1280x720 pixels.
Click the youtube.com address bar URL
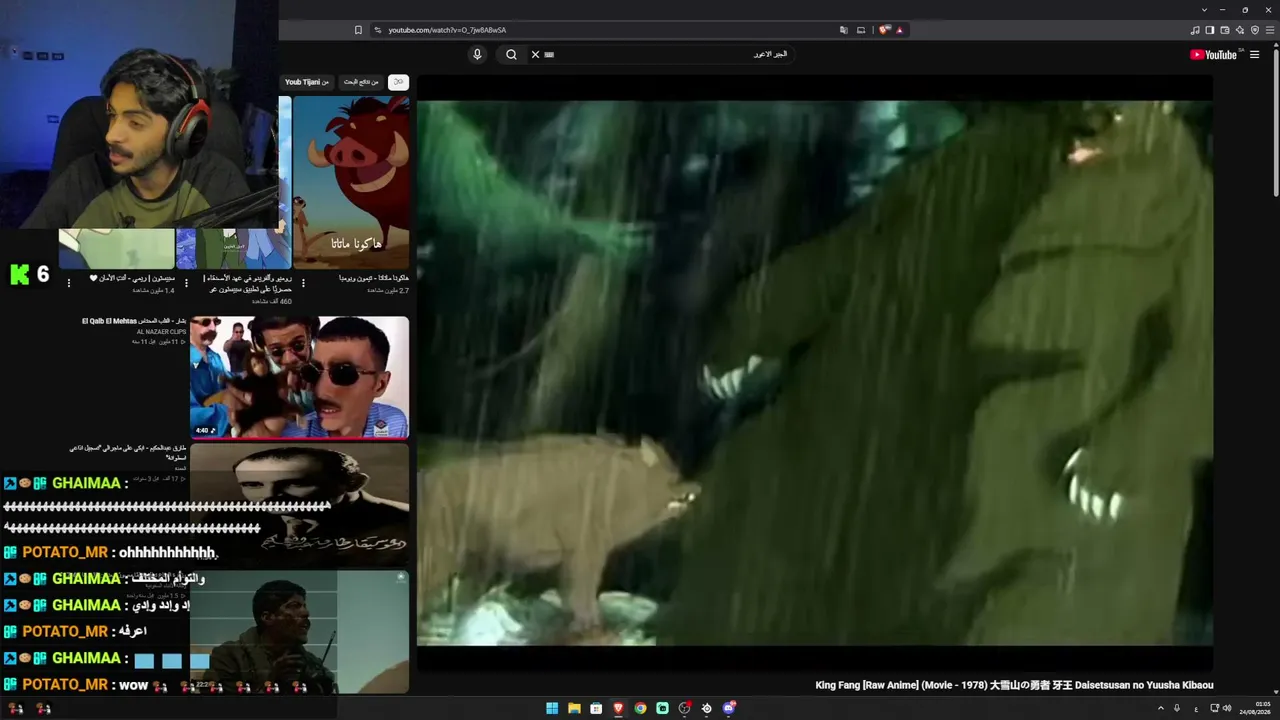point(447,30)
